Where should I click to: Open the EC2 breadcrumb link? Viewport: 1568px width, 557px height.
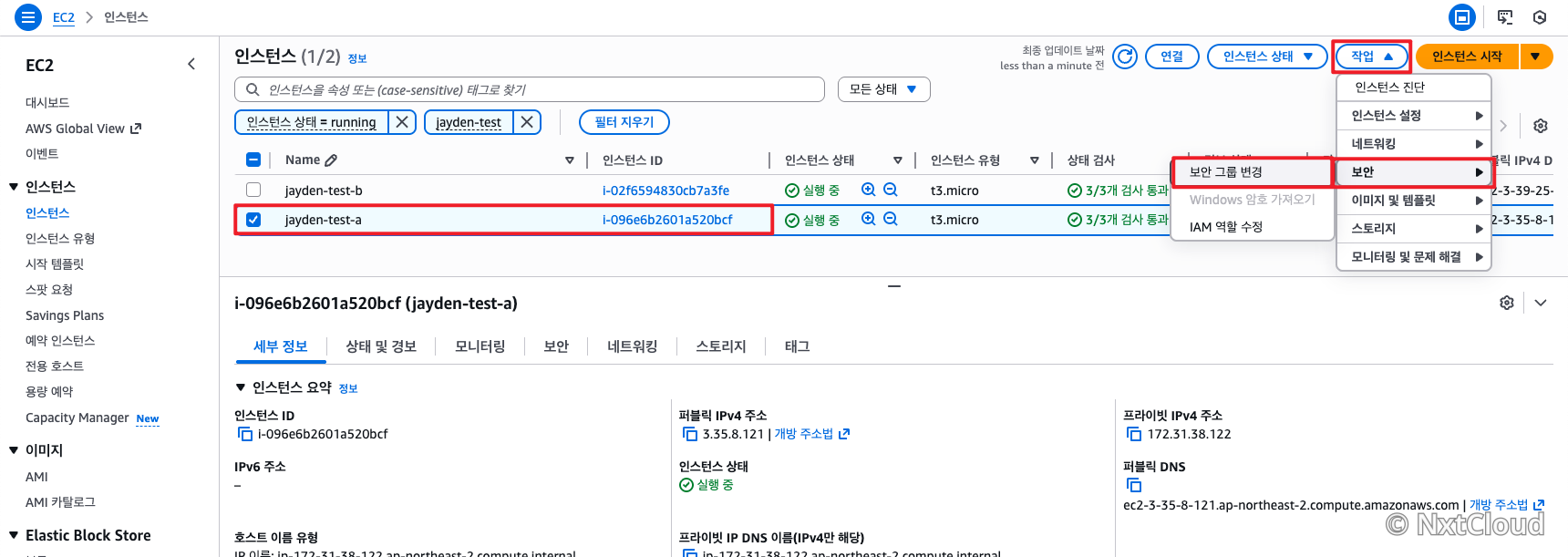click(64, 17)
